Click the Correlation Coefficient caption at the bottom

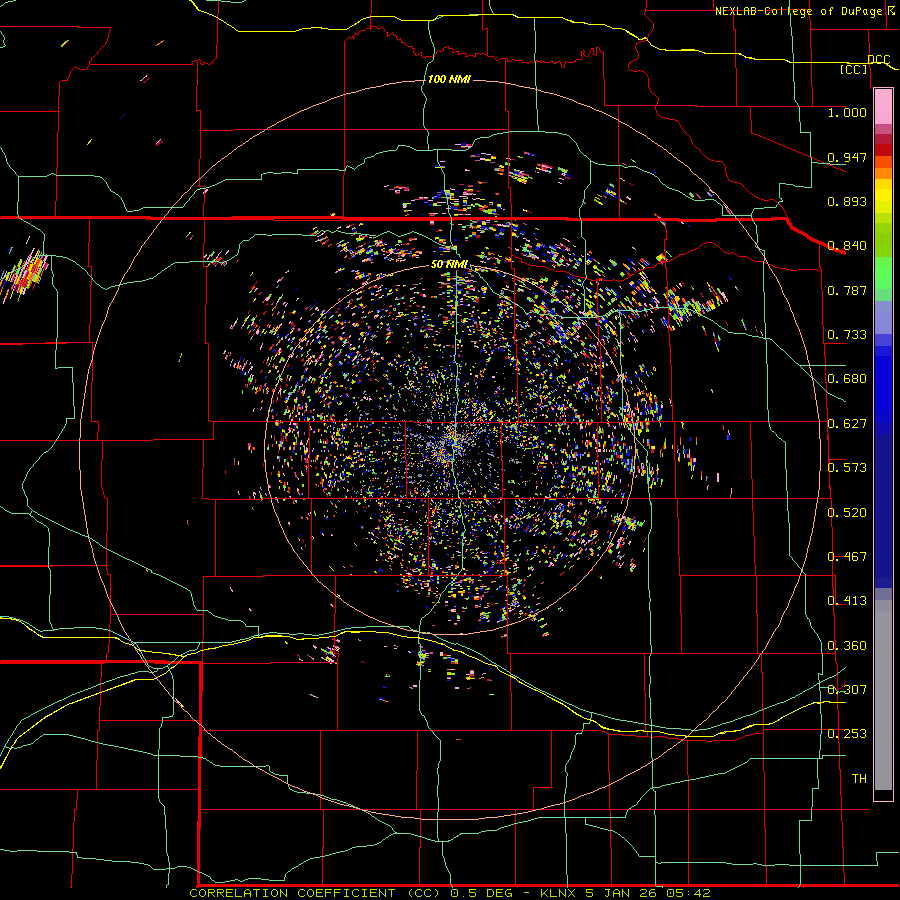point(450,893)
